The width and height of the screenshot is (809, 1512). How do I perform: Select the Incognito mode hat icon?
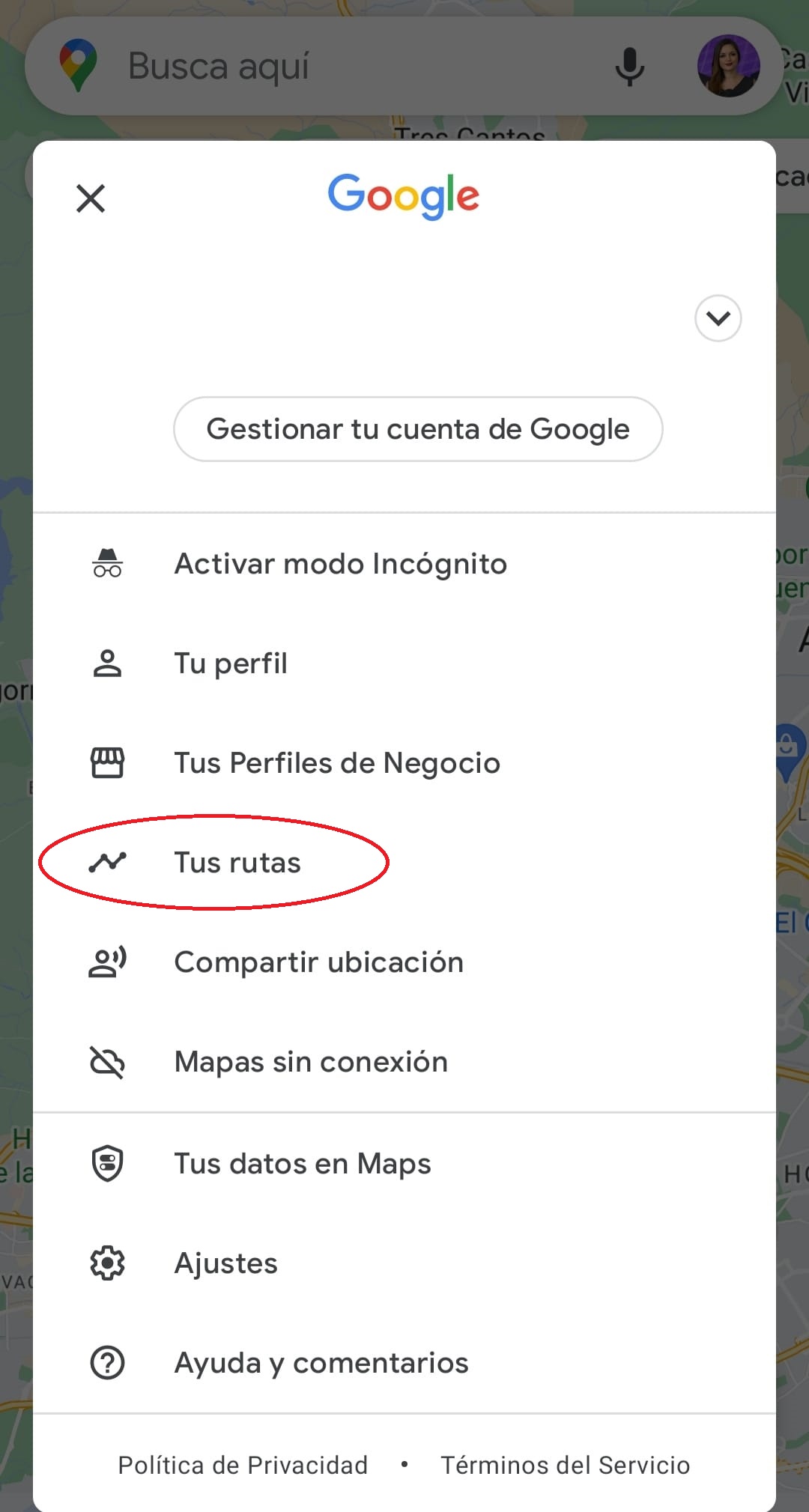[x=108, y=564]
